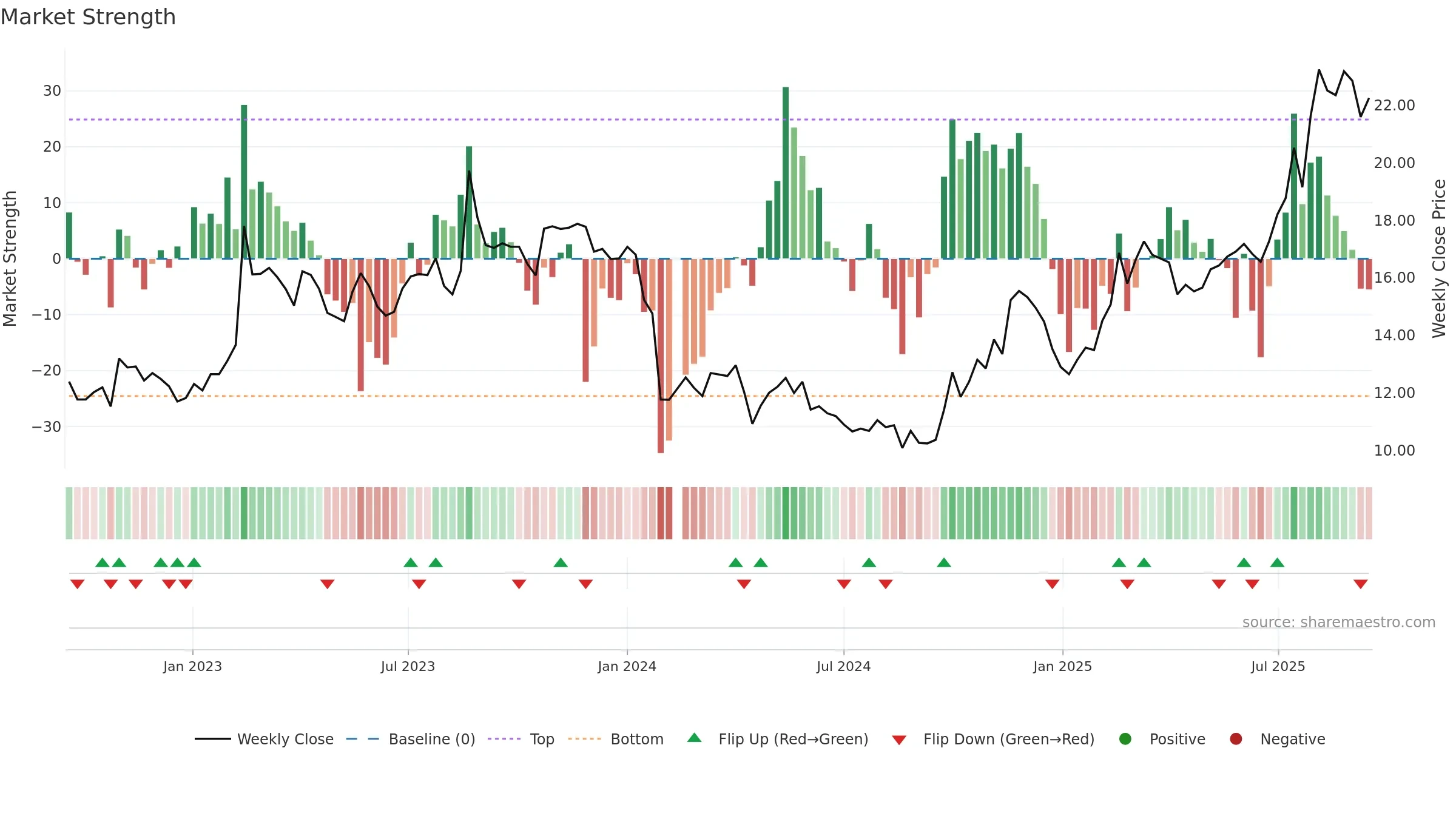
Task: Click the 'Weekly Close Price' right axis title
Action: click(1439, 258)
